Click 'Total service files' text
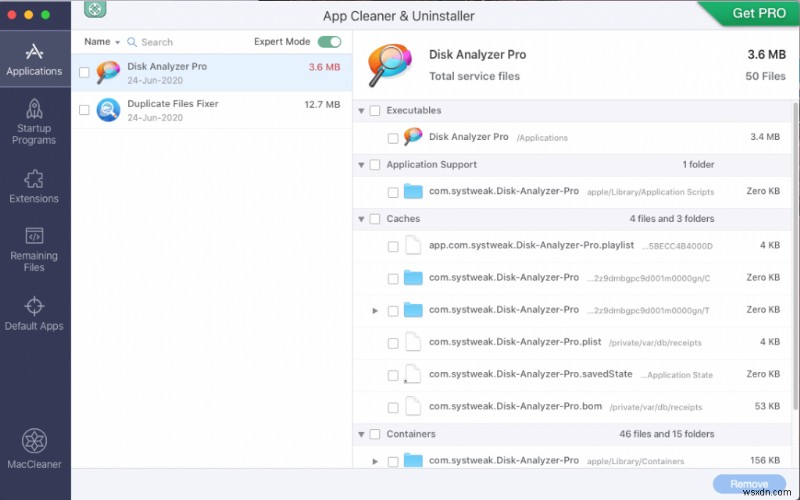 point(474,76)
